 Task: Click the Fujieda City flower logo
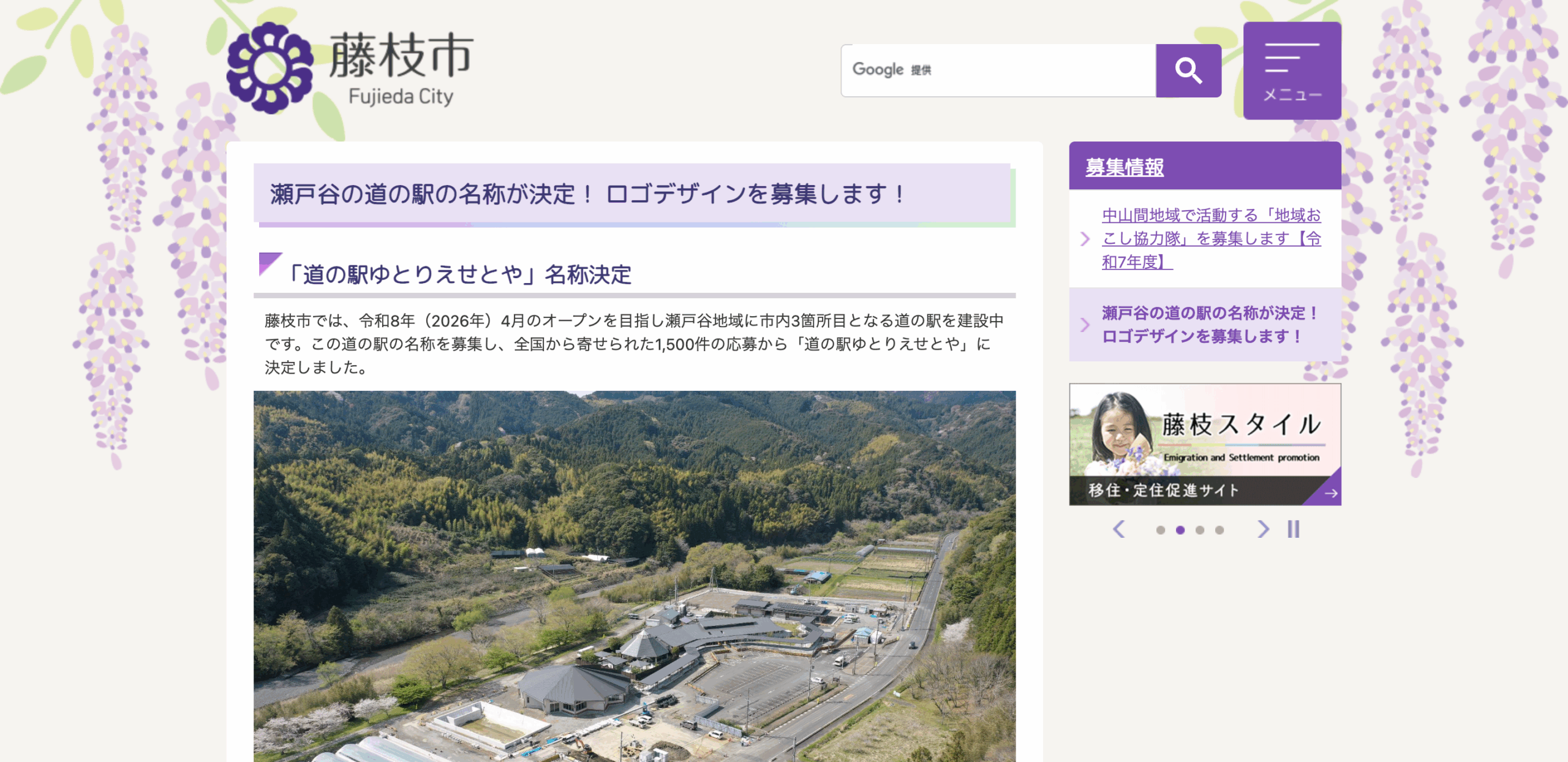[270, 68]
